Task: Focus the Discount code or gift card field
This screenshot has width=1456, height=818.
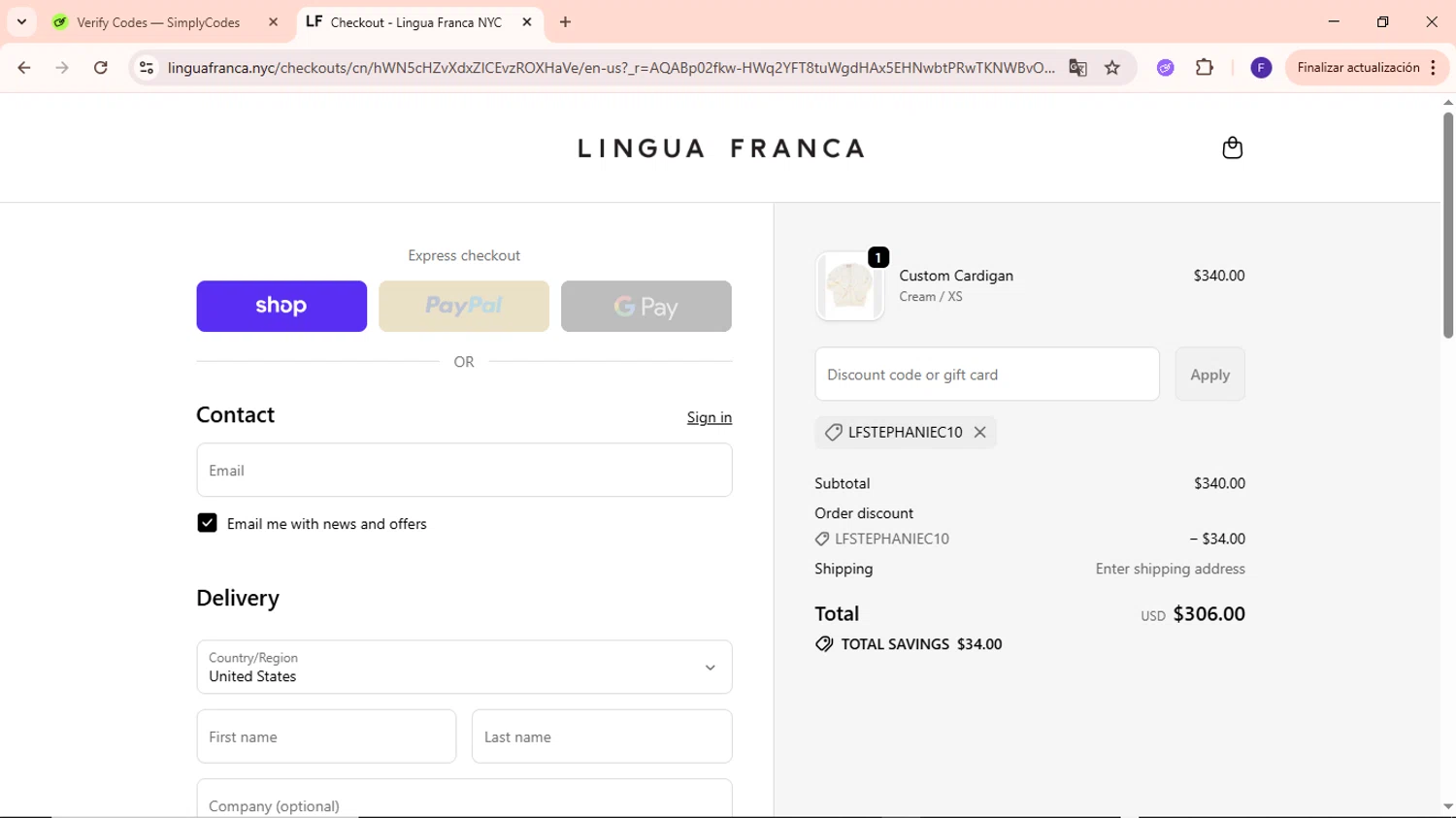Action: click(x=987, y=375)
